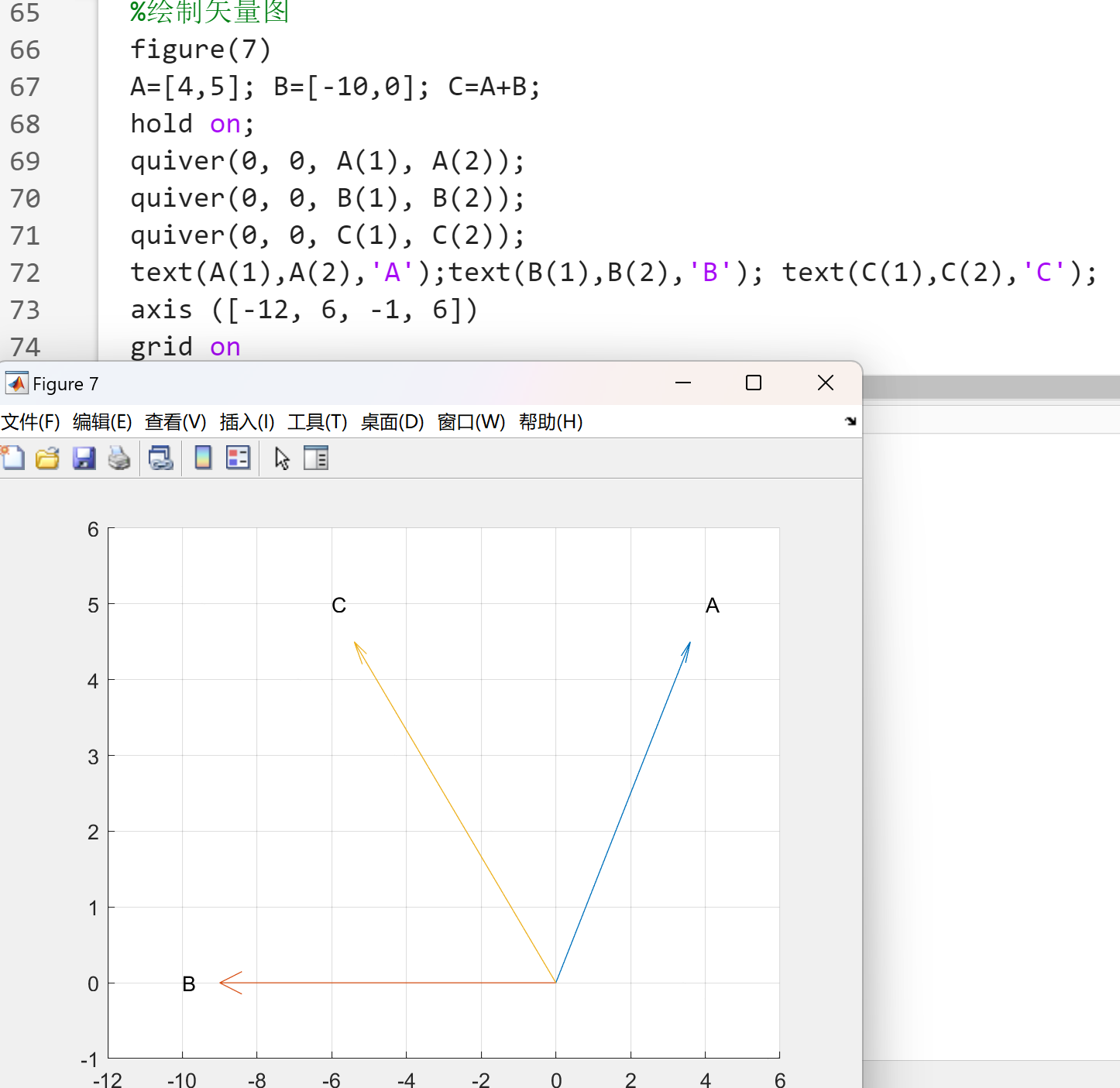This screenshot has width=1120, height=1088.
Task: Select the yellow vector C arrow line
Action: pos(455,812)
